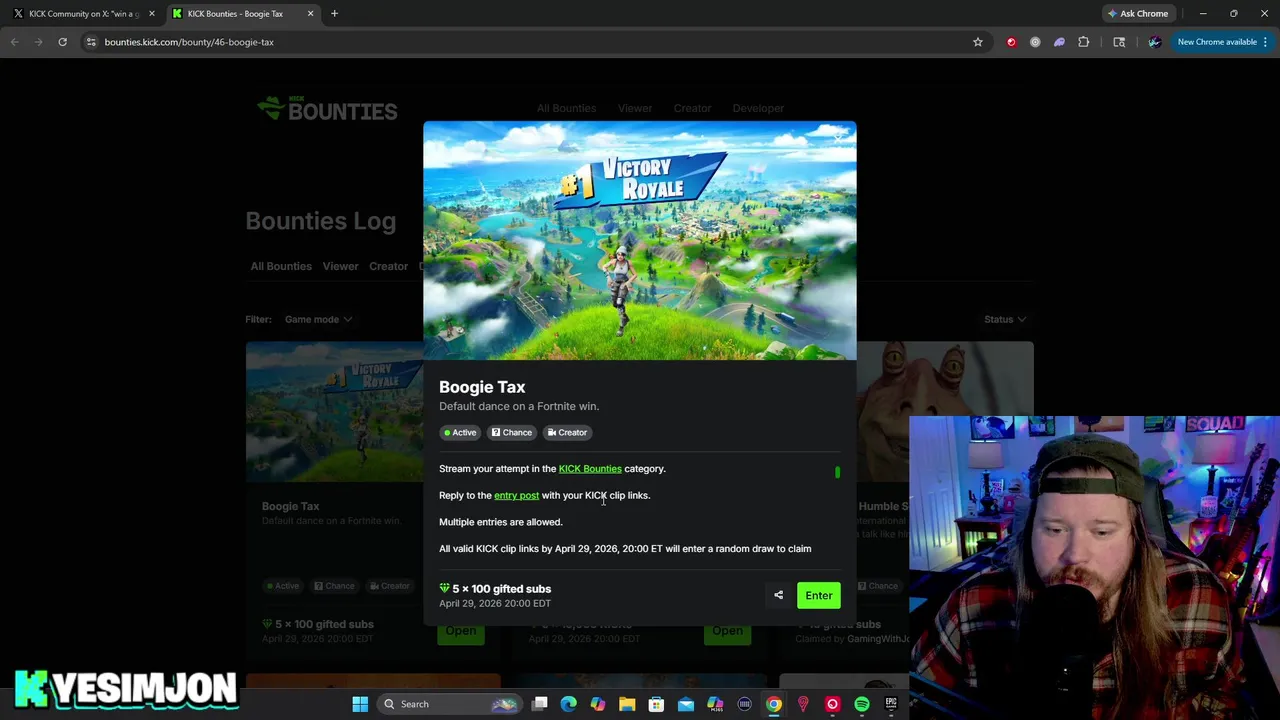Open the All Bounties nav item
Viewport: 1280px width, 720px height.
point(566,108)
